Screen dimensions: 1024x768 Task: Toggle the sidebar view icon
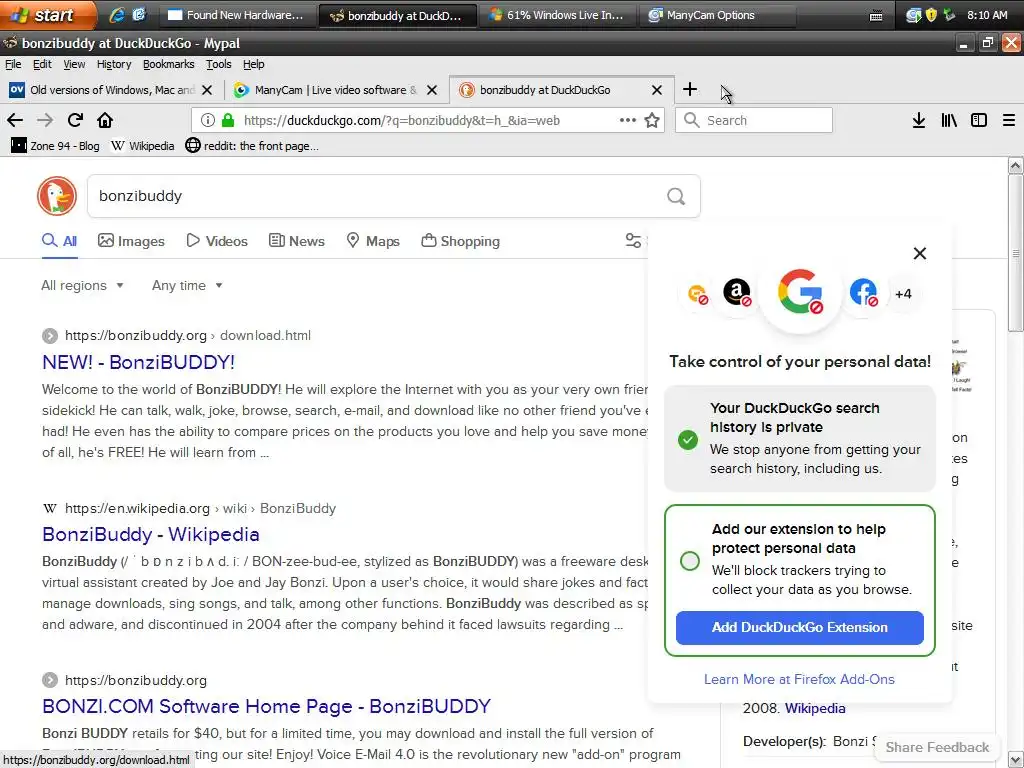pyautogui.click(x=978, y=120)
